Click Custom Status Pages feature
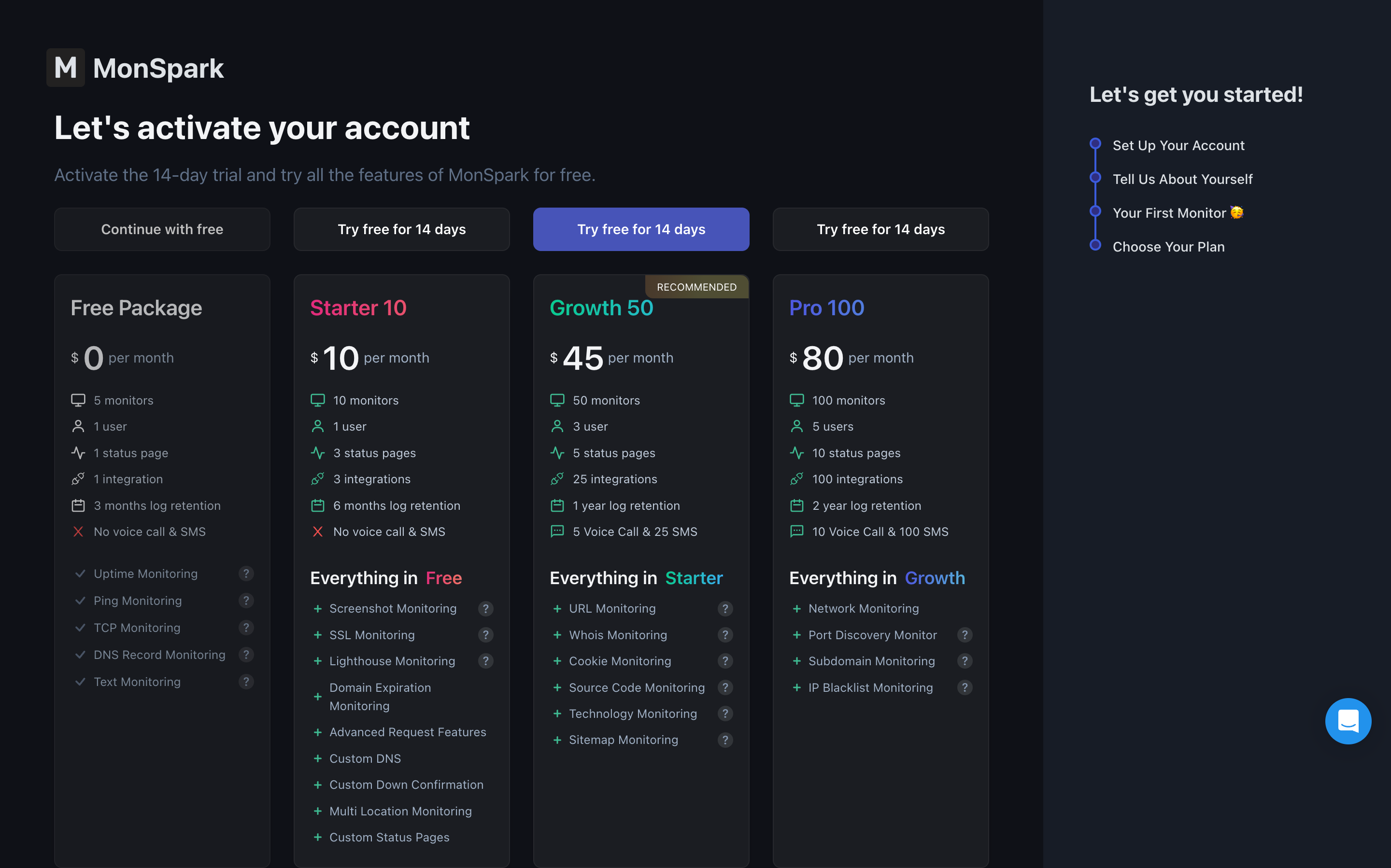The width and height of the screenshot is (1391, 868). pos(389,838)
